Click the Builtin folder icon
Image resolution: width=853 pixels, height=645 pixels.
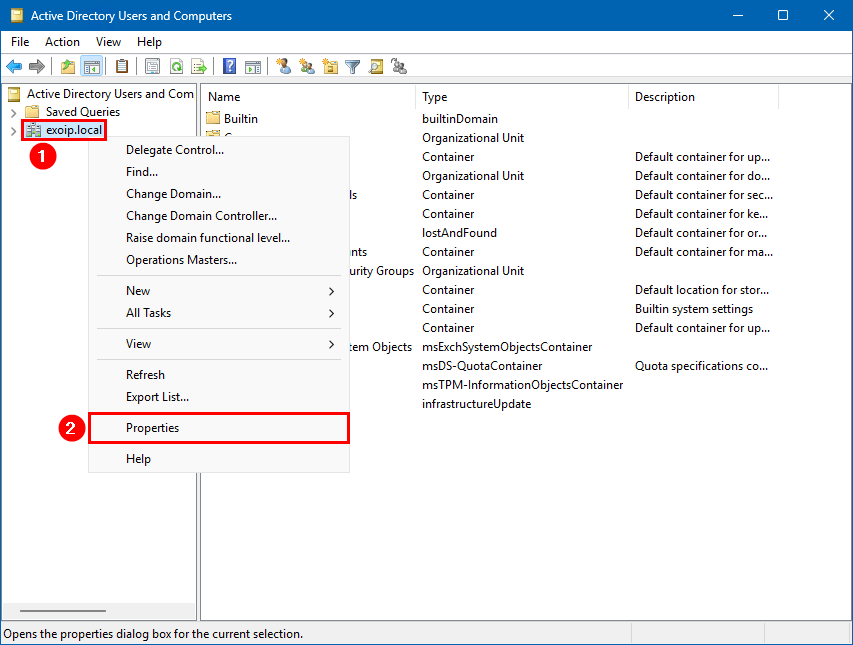213,118
